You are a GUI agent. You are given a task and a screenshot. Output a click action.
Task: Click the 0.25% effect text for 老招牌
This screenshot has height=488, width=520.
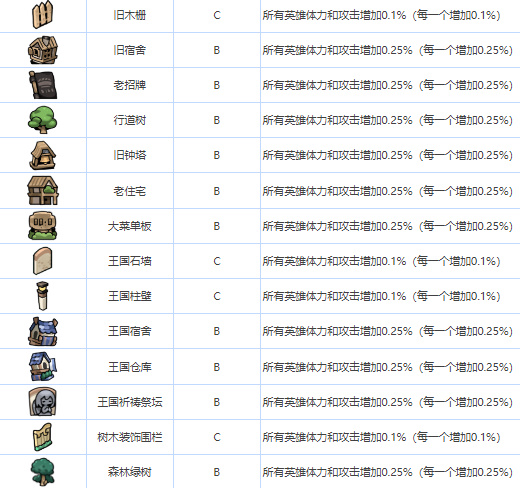(x=387, y=85)
